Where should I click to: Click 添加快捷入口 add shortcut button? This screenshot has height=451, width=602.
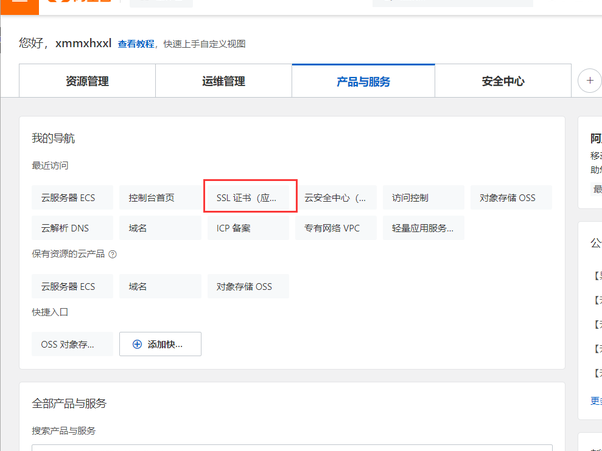[x=160, y=344]
